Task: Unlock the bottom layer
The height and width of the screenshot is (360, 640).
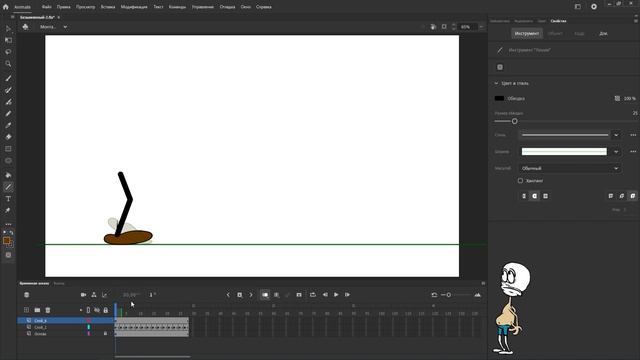Action: [x=105, y=333]
